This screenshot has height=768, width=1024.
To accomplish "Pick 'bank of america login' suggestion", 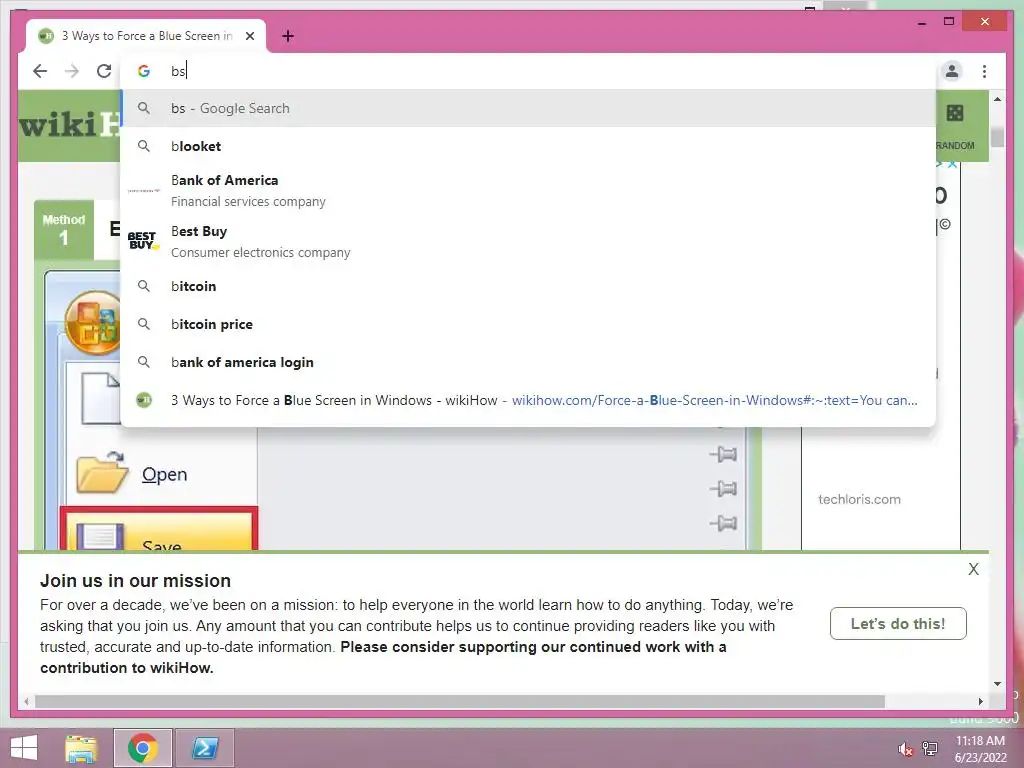I will tap(528, 362).
